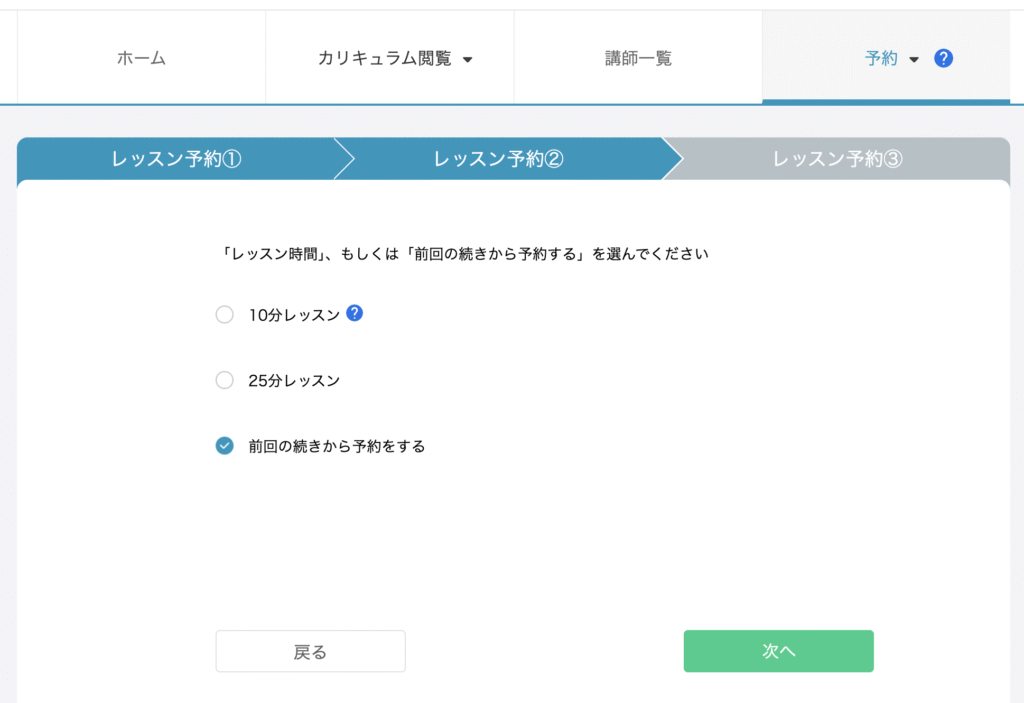Toggle the 前回の続きから予約をする radio button
The width and height of the screenshot is (1024, 703).
point(225,446)
